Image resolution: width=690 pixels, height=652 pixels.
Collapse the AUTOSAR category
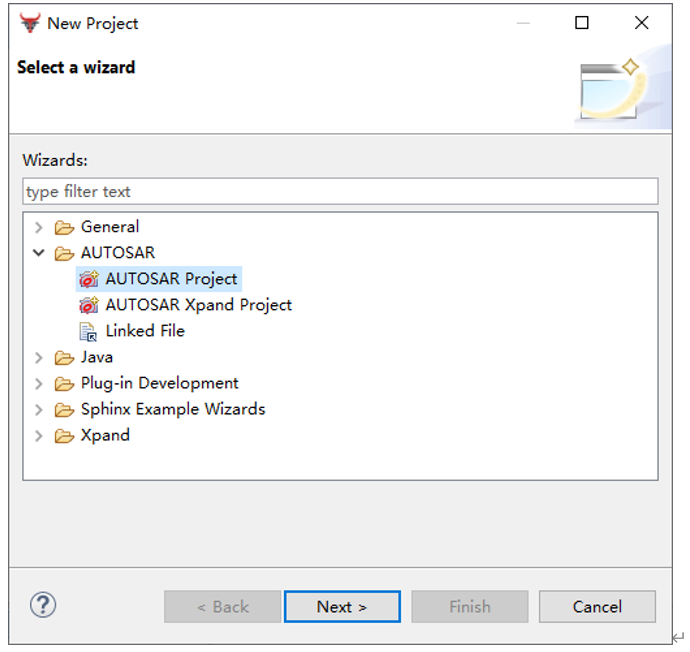click(39, 253)
